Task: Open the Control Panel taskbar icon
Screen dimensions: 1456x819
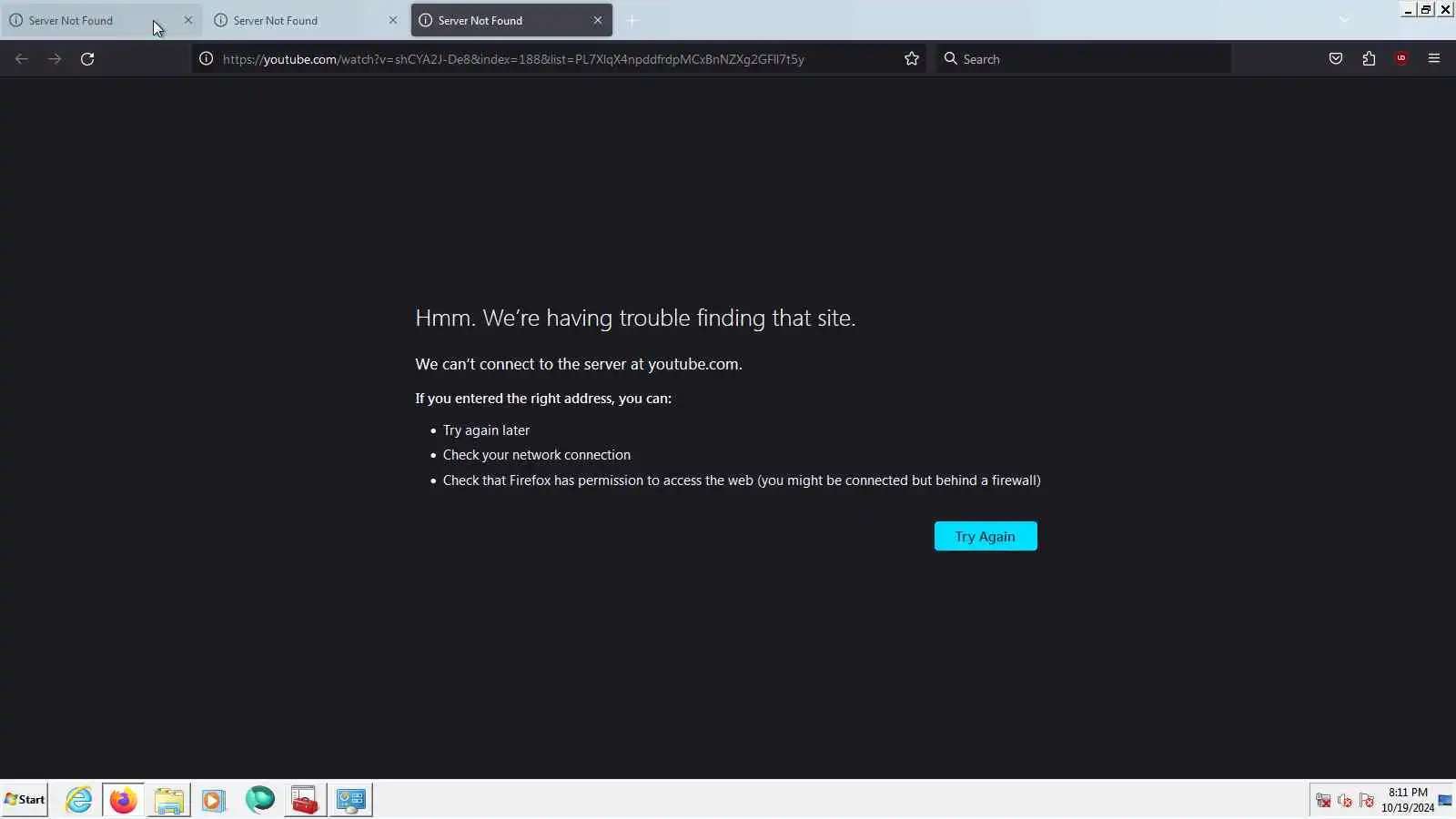Action: pos(350,800)
